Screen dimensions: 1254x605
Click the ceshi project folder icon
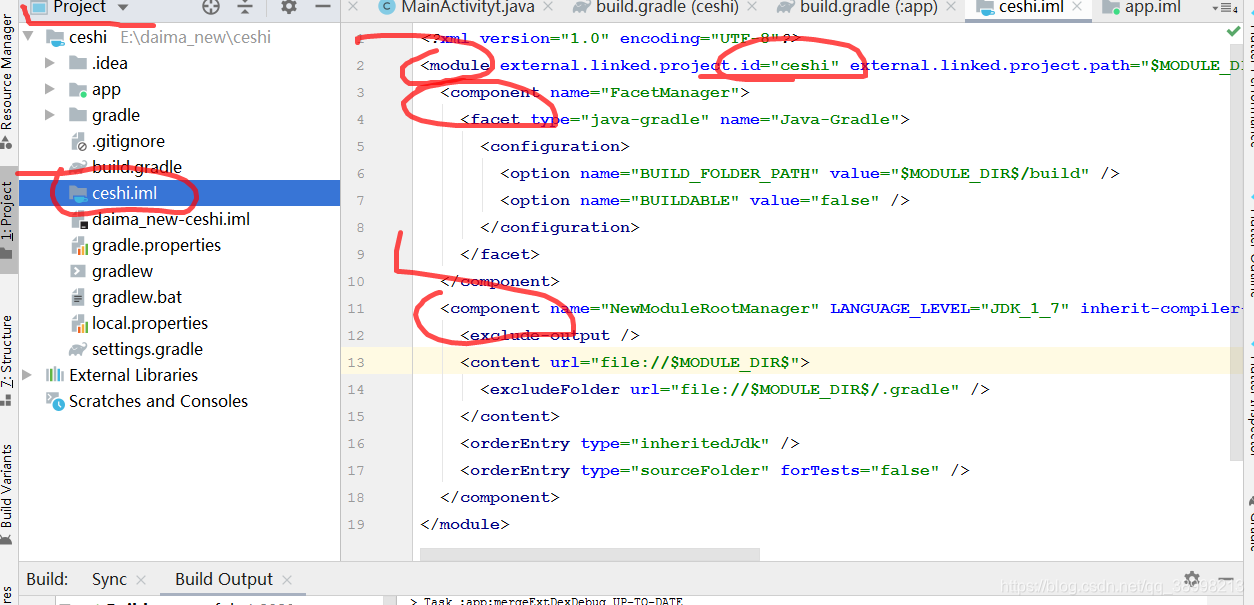[54, 38]
